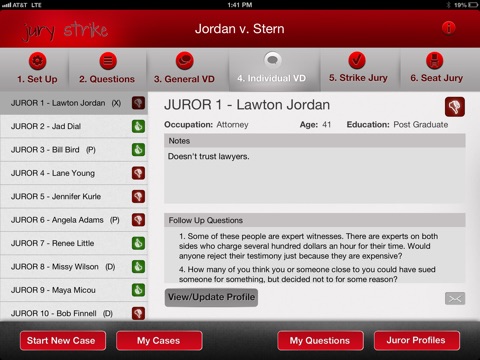Toggle rating icon for Juror 8 Missy Wilson
The height and width of the screenshot is (360, 480).
(x=138, y=266)
